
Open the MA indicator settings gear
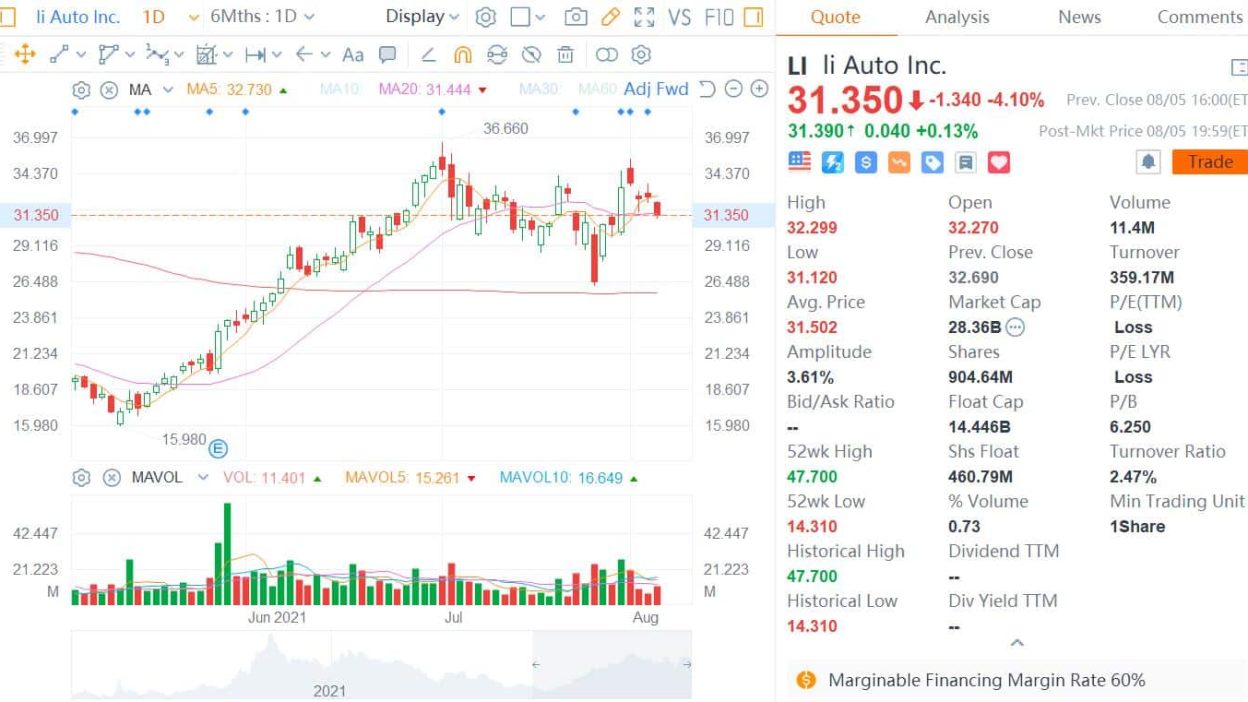(81, 90)
